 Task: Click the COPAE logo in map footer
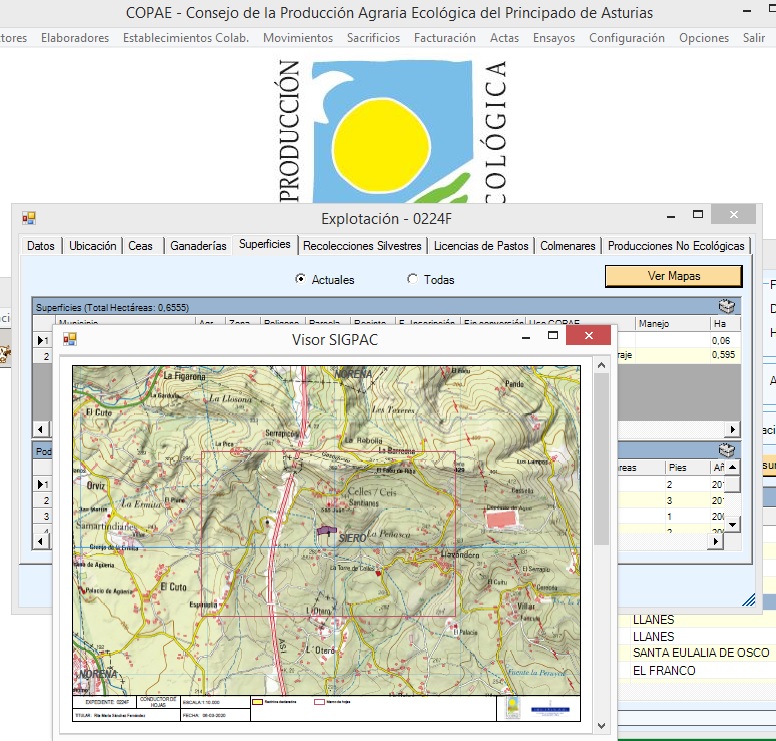click(513, 708)
